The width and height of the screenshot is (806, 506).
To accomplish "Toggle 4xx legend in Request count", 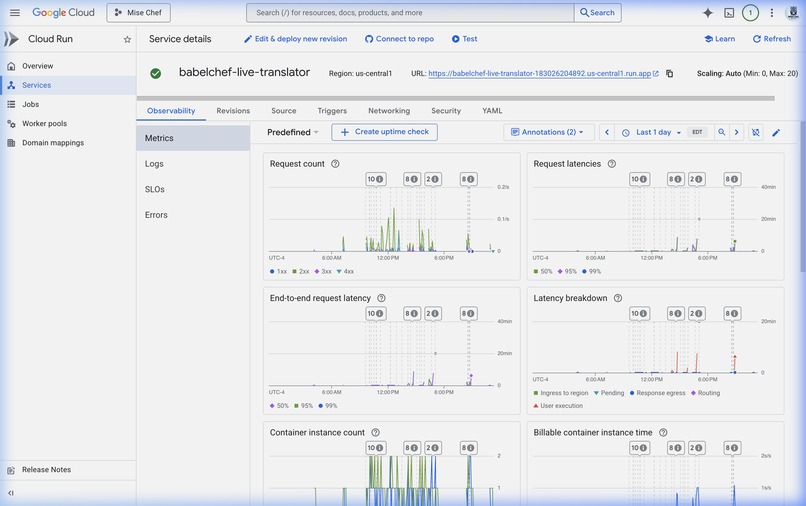I will click(345, 271).
